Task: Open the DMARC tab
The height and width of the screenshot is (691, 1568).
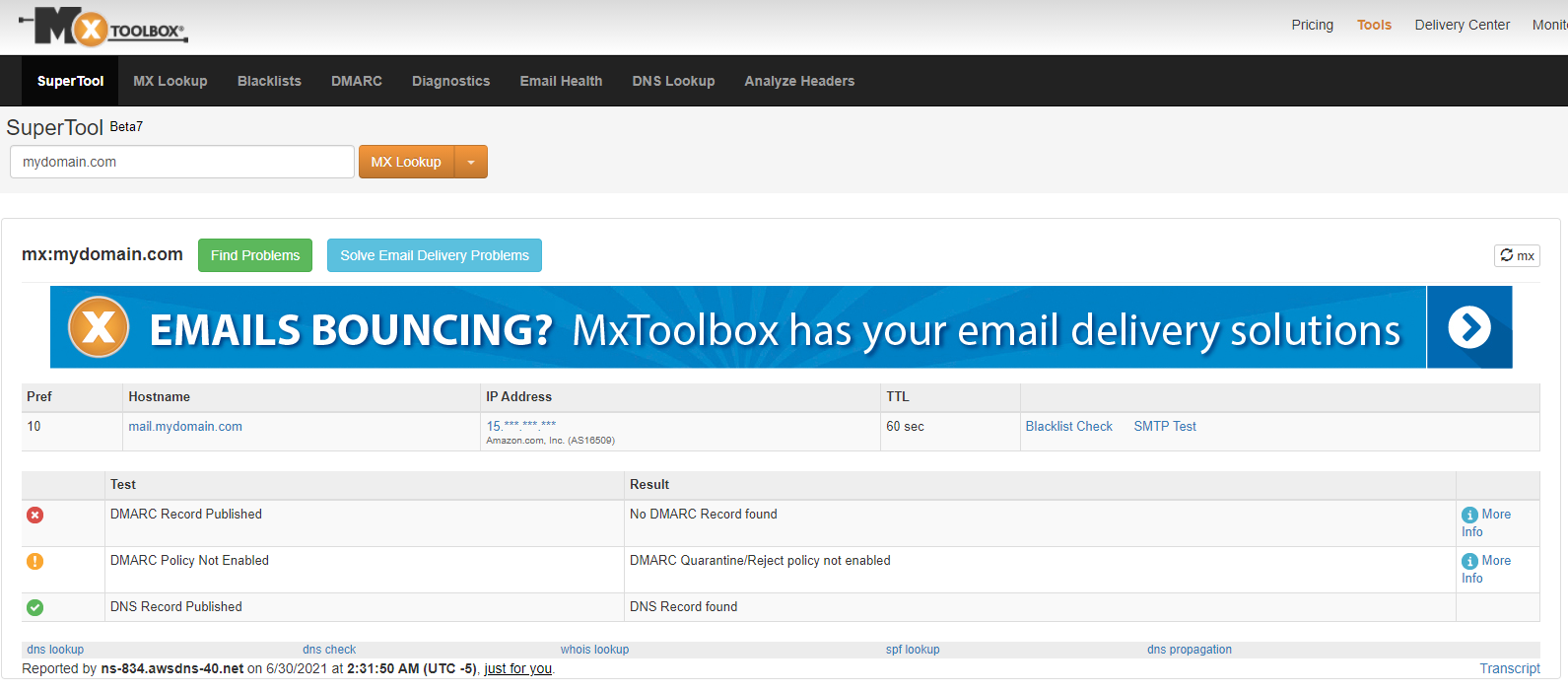Action: click(x=357, y=81)
